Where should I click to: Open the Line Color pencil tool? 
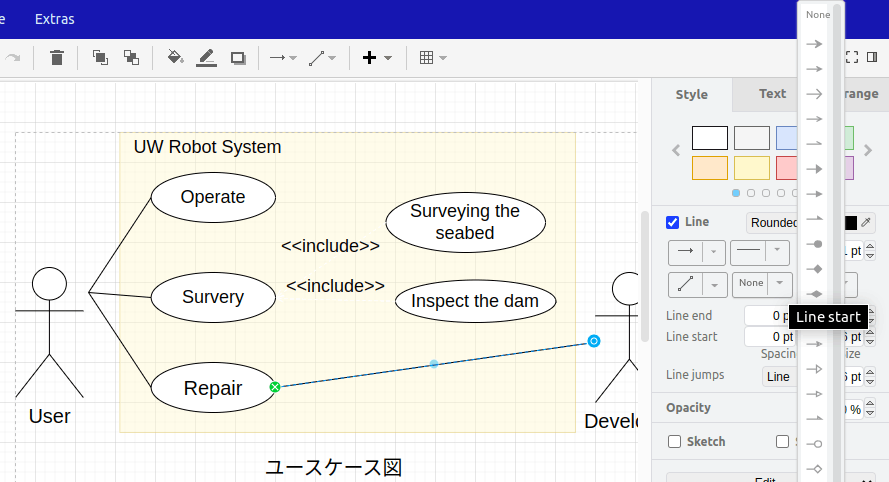coord(206,58)
